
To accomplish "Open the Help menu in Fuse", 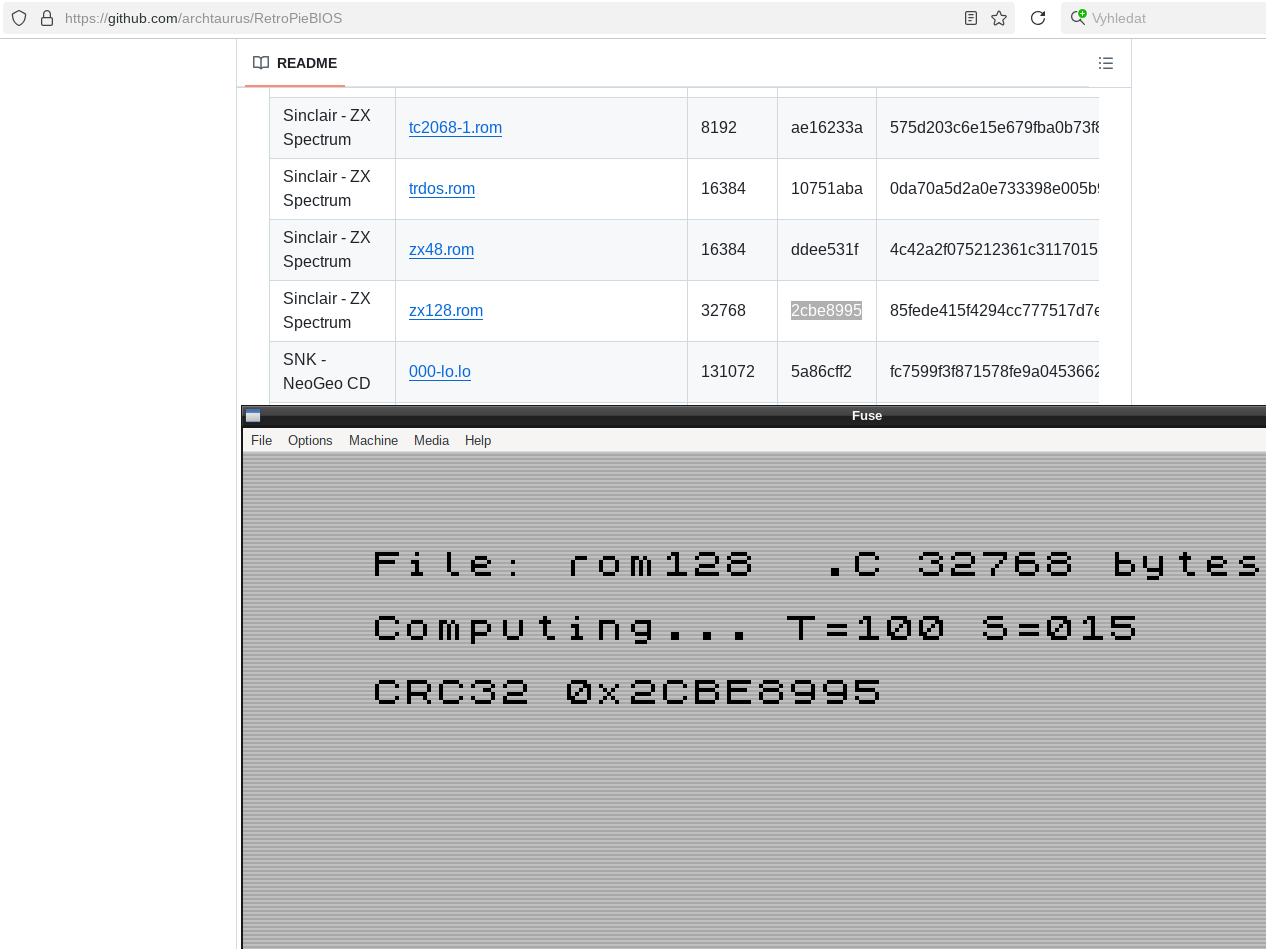I will pyautogui.click(x=478, y=440).
